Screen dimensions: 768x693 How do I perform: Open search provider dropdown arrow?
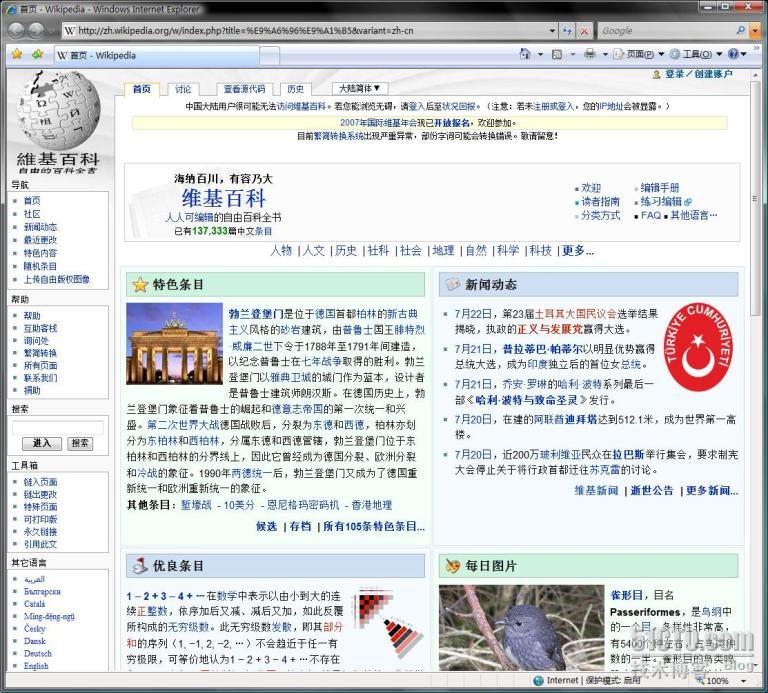point(755,31)
